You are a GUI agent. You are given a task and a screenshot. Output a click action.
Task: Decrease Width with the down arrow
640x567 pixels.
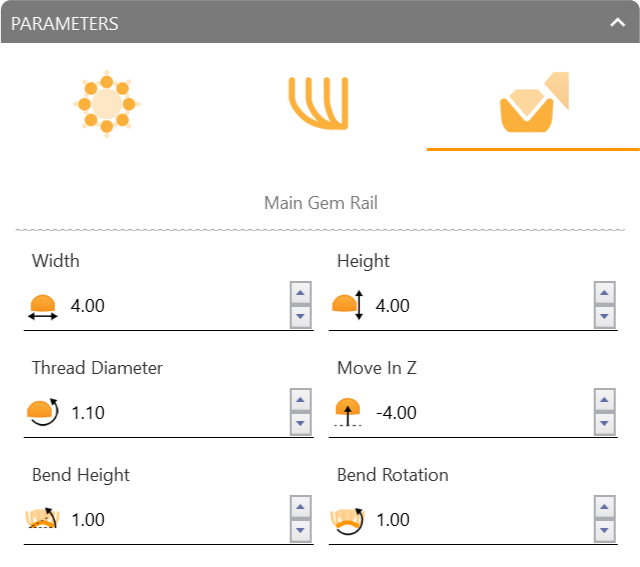(x=300, y=316)
